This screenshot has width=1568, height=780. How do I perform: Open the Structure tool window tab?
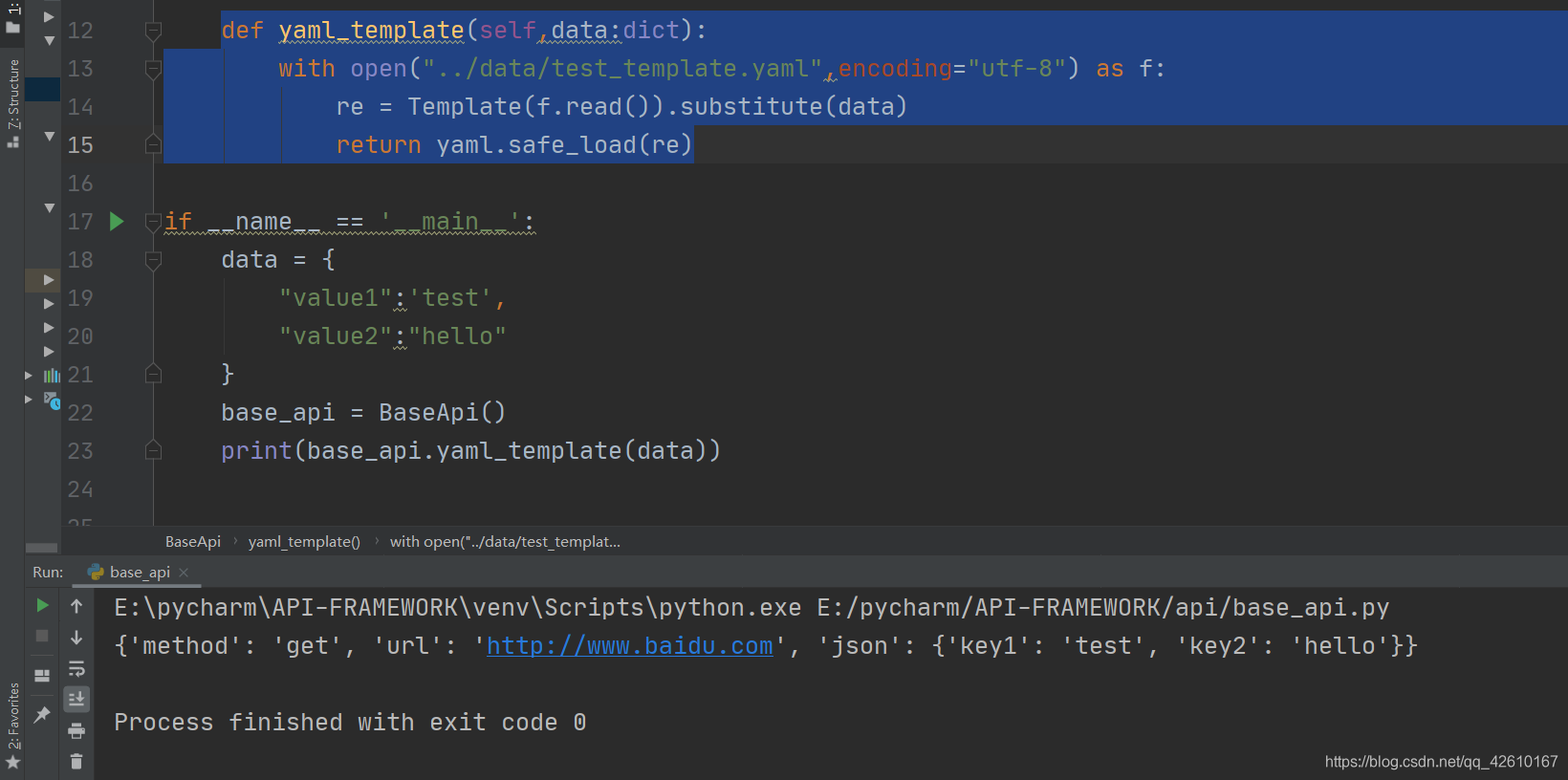[x=13, y=94]
